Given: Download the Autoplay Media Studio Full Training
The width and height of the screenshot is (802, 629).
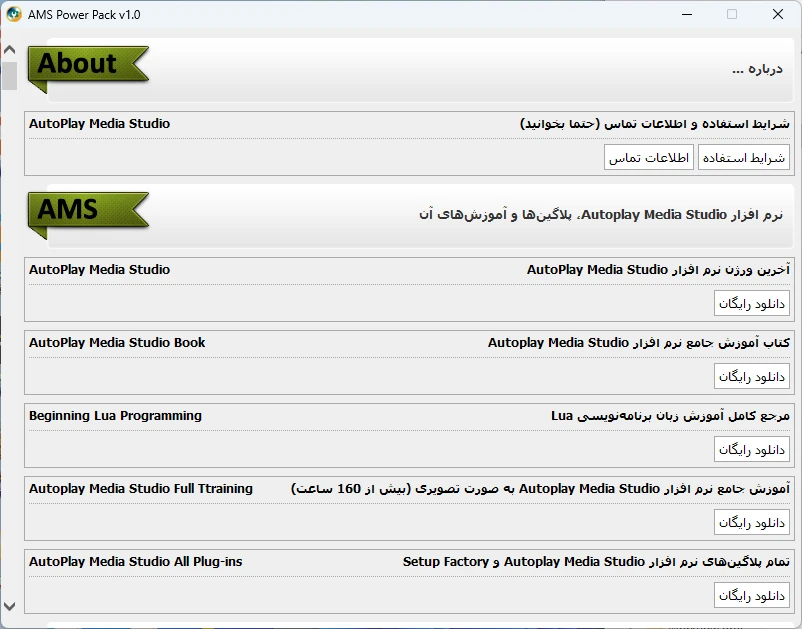Looking at the screenshot, I should pyautogui.click(x=752, y=523).
